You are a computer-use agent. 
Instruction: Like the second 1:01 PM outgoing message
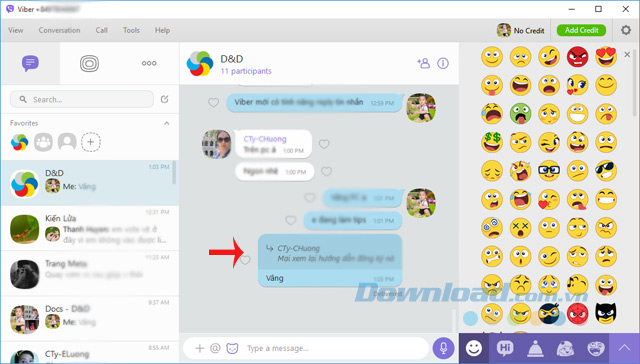(x=291, y=220)
